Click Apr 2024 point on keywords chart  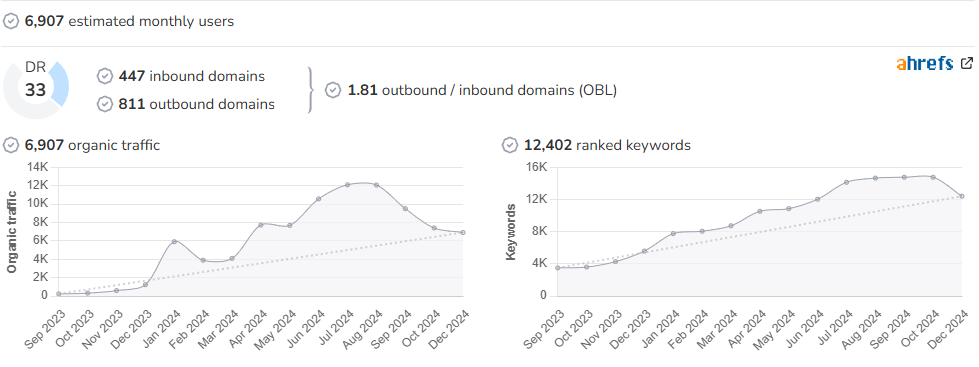(x=760, y=211)
